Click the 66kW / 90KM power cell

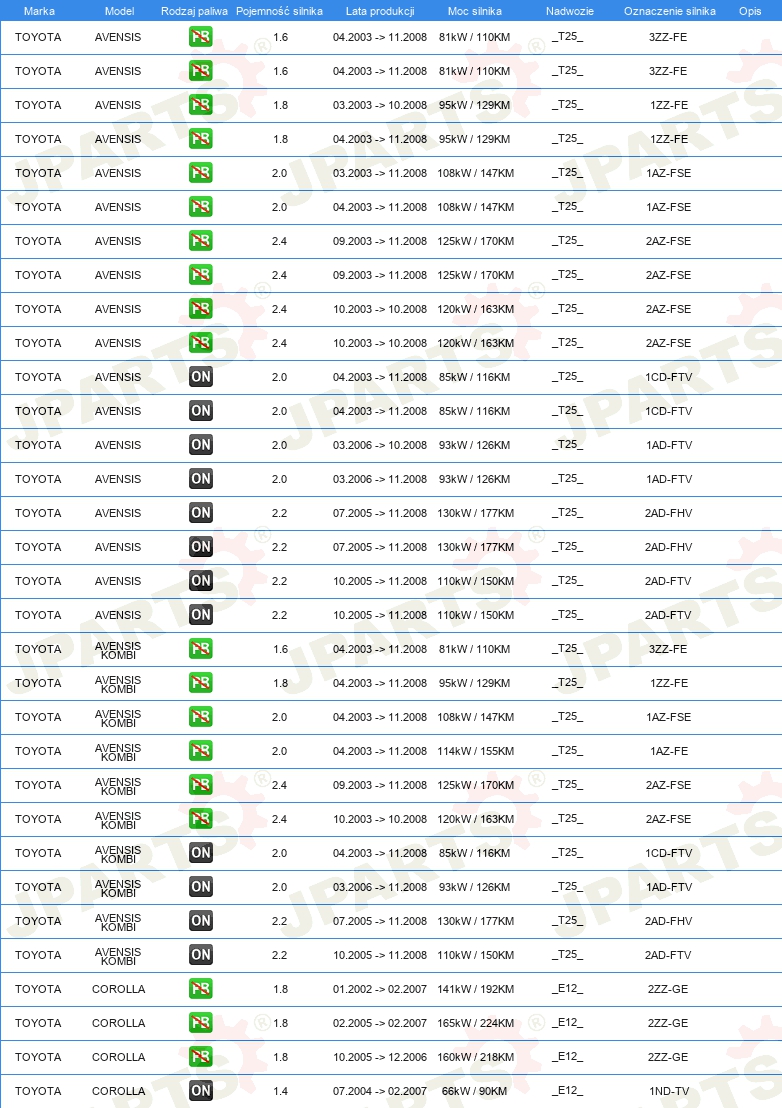point(475,1091)
